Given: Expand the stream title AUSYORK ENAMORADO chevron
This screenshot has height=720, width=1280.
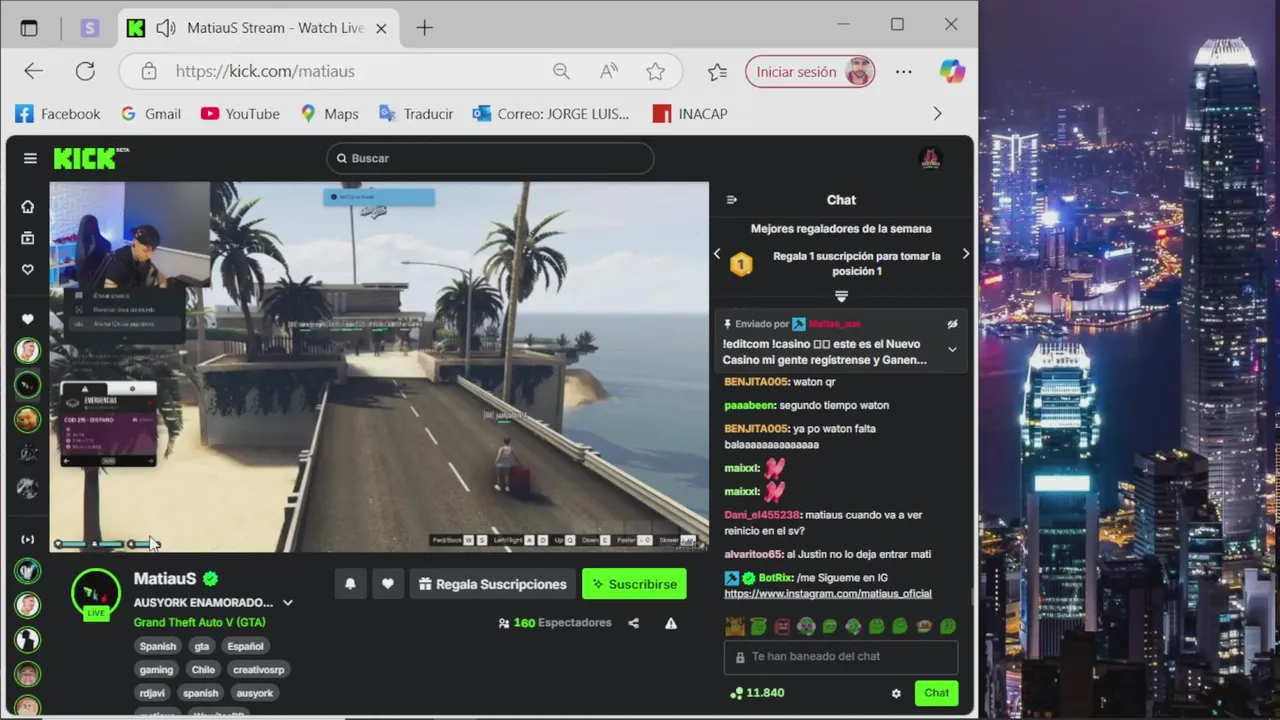Looking at the screenshot, I should click(288, 603).
